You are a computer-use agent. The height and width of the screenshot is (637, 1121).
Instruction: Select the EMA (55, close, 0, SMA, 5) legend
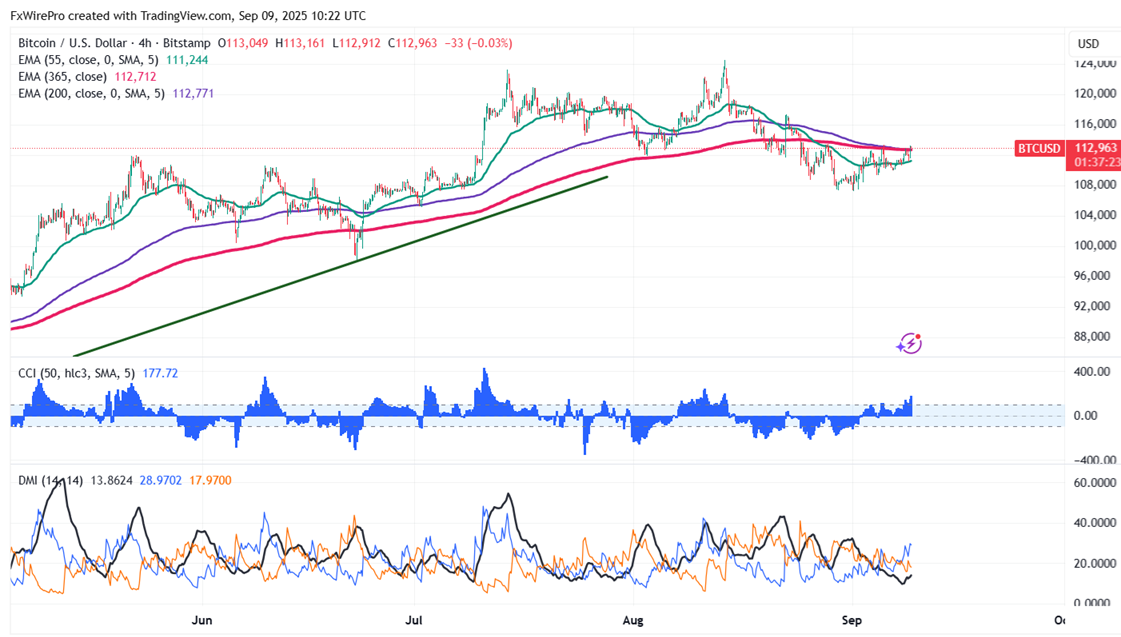click(88, 60)
